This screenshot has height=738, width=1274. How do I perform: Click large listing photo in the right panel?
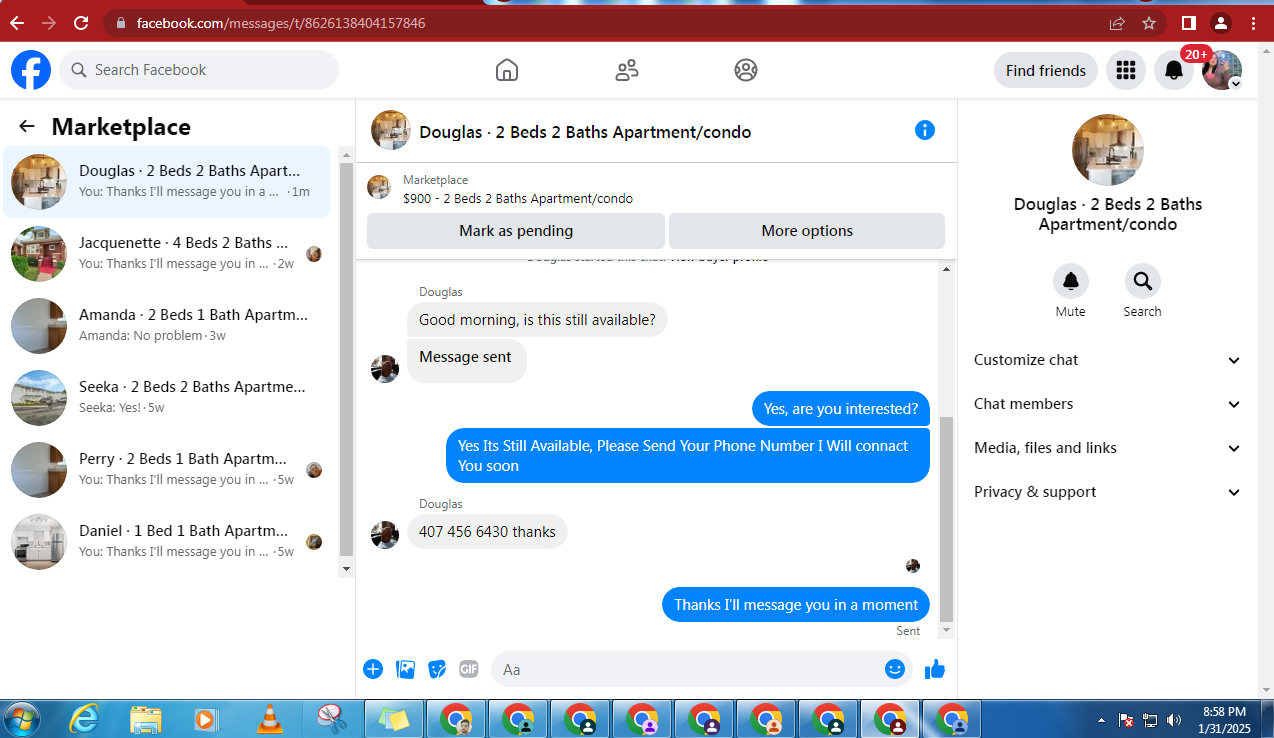pos(1108,150)
